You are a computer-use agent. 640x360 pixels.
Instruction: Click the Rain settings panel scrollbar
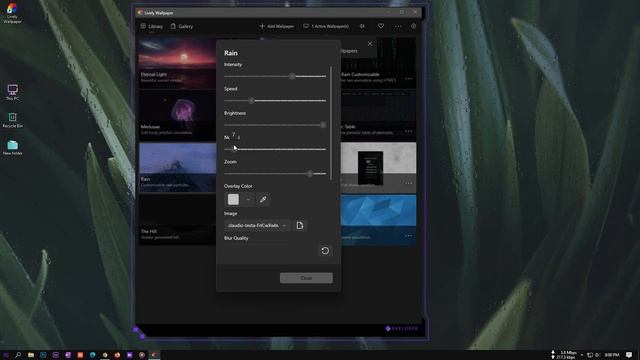[331, 122]
